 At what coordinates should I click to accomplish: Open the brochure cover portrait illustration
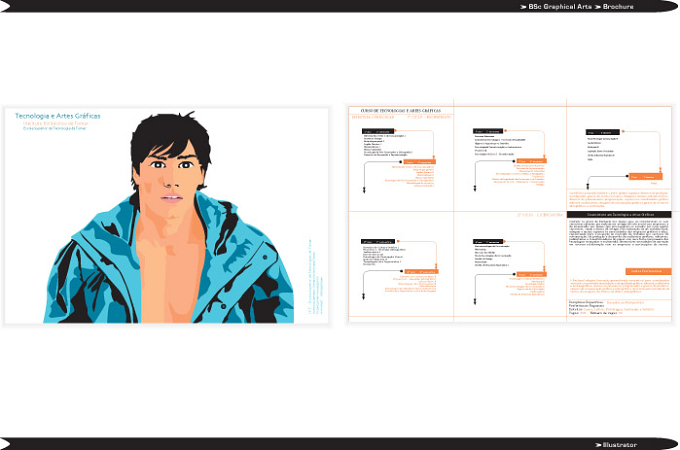pyautogui.click(x=167, y=215)
